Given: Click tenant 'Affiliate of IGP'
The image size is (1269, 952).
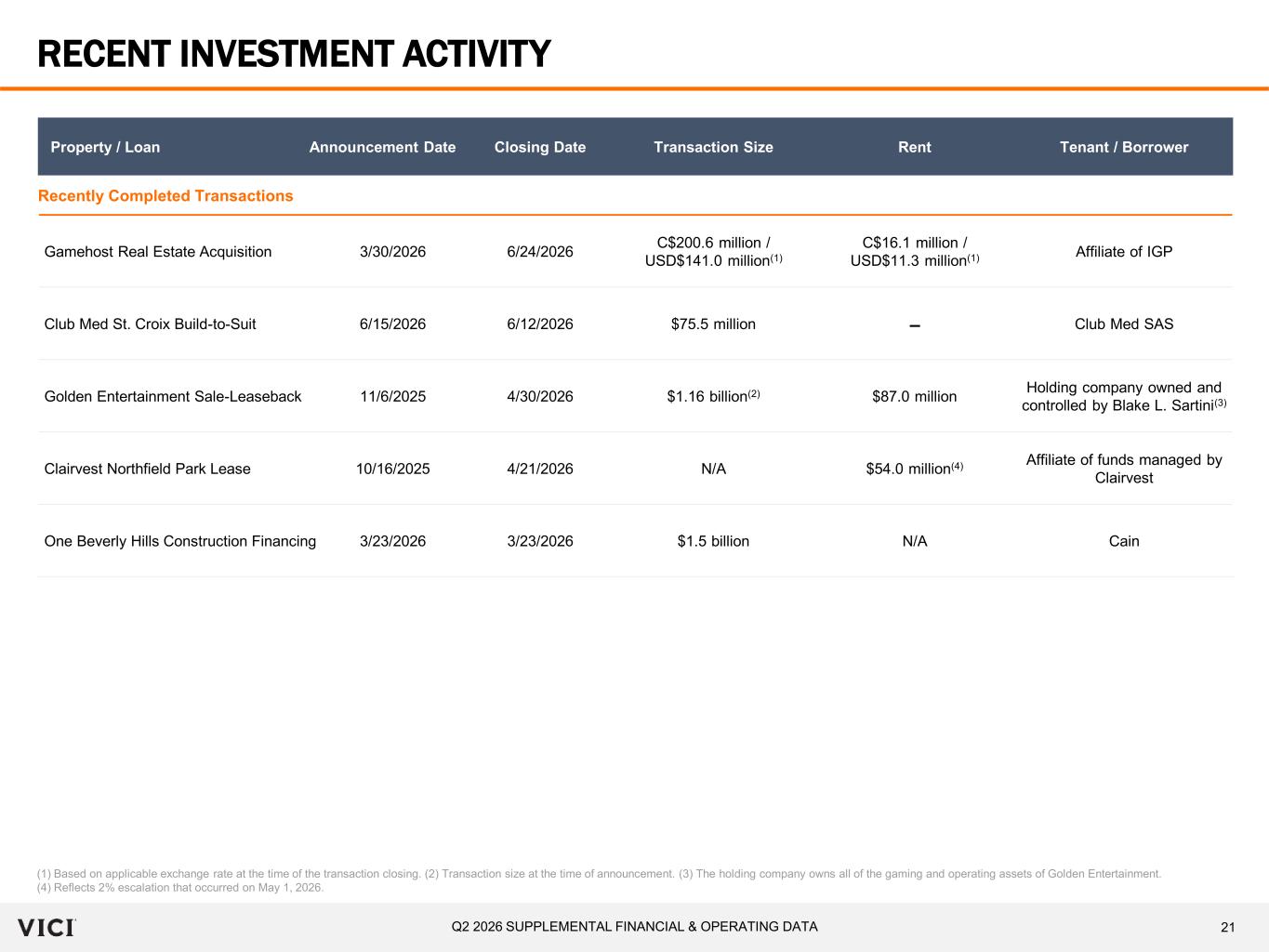Looking at the screenshot, I should click(1124, 252).
